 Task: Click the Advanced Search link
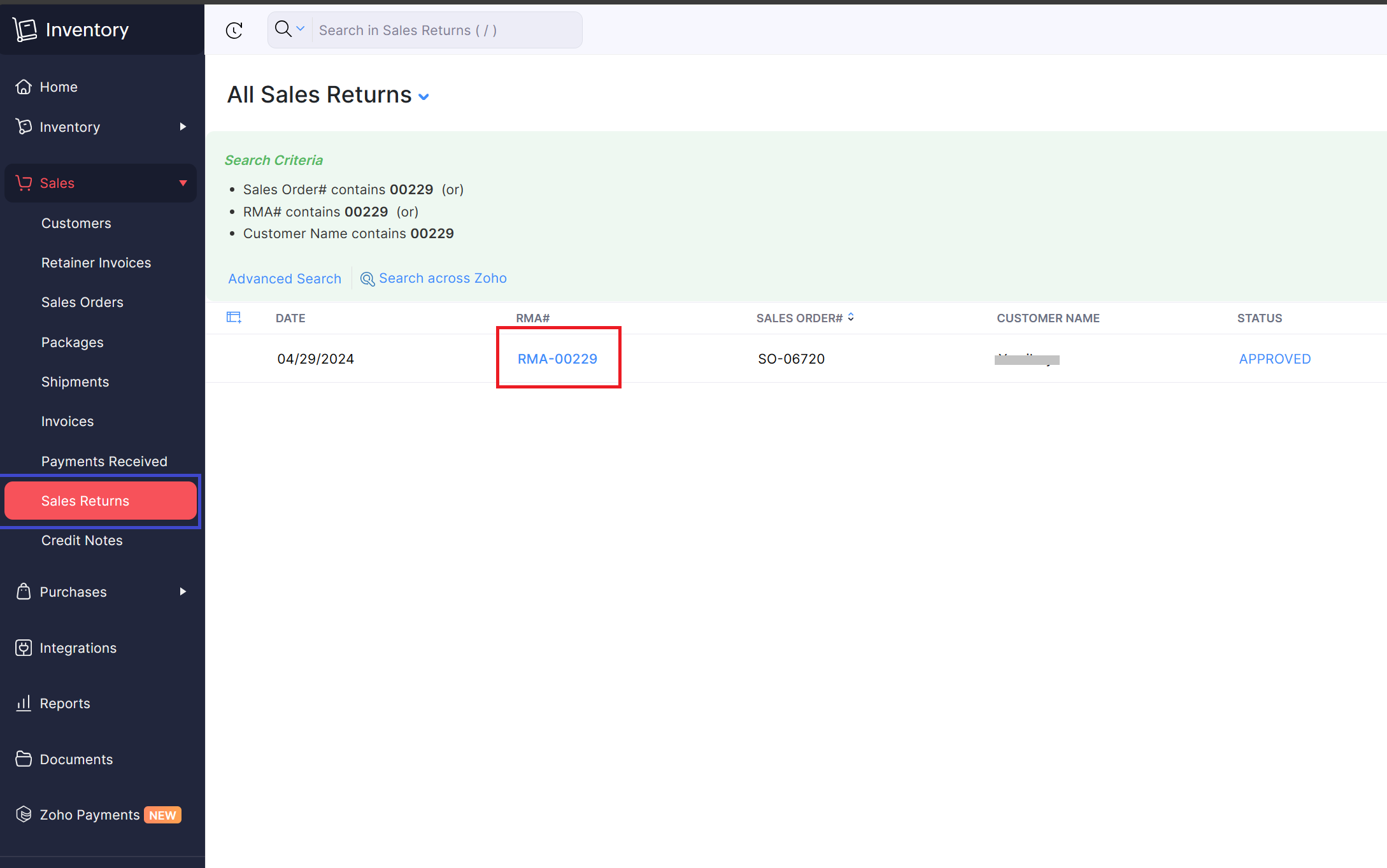click(x=285, y=279)
